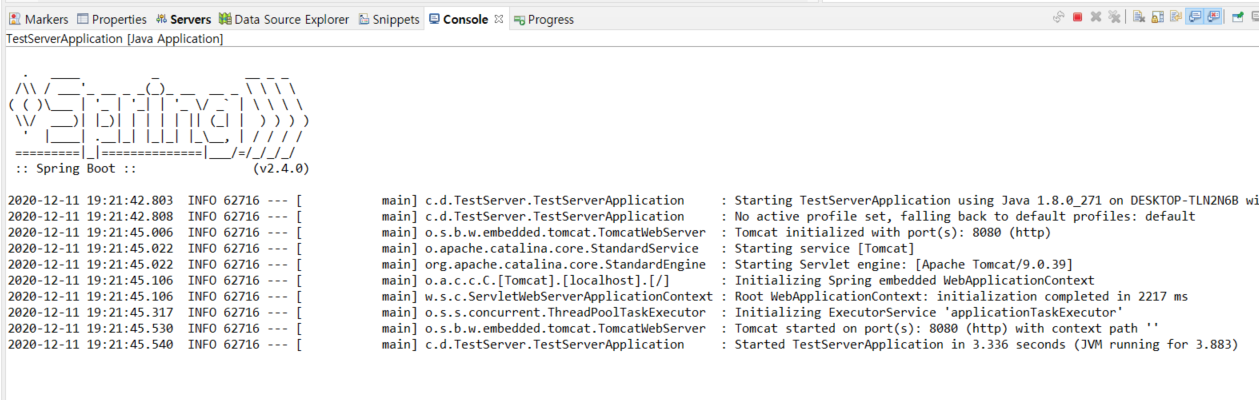The height and width of the screenshot is (400, 1259).
Task: Click 'Starting service [Tomcat]' log message
Action: click(x=824, y=248)
